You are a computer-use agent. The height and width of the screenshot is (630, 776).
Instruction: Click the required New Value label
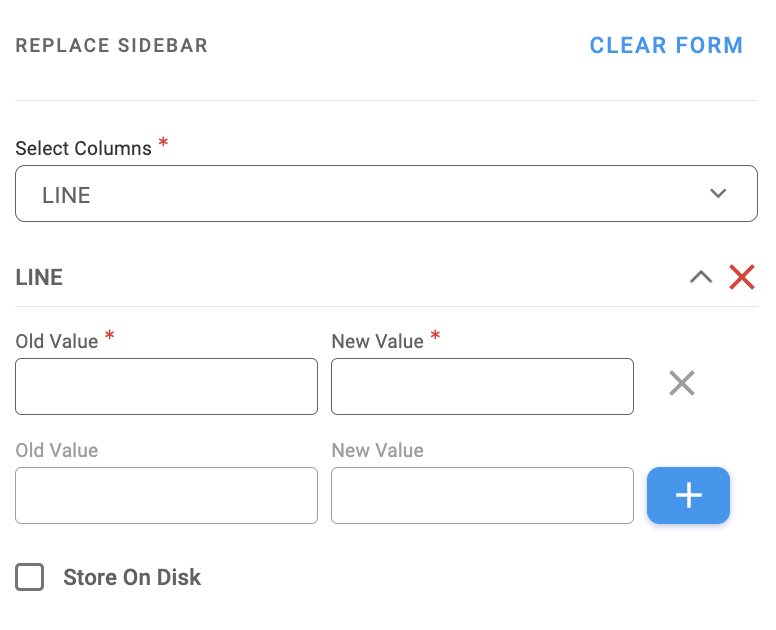pyautogui.click(x=378, y=341)
